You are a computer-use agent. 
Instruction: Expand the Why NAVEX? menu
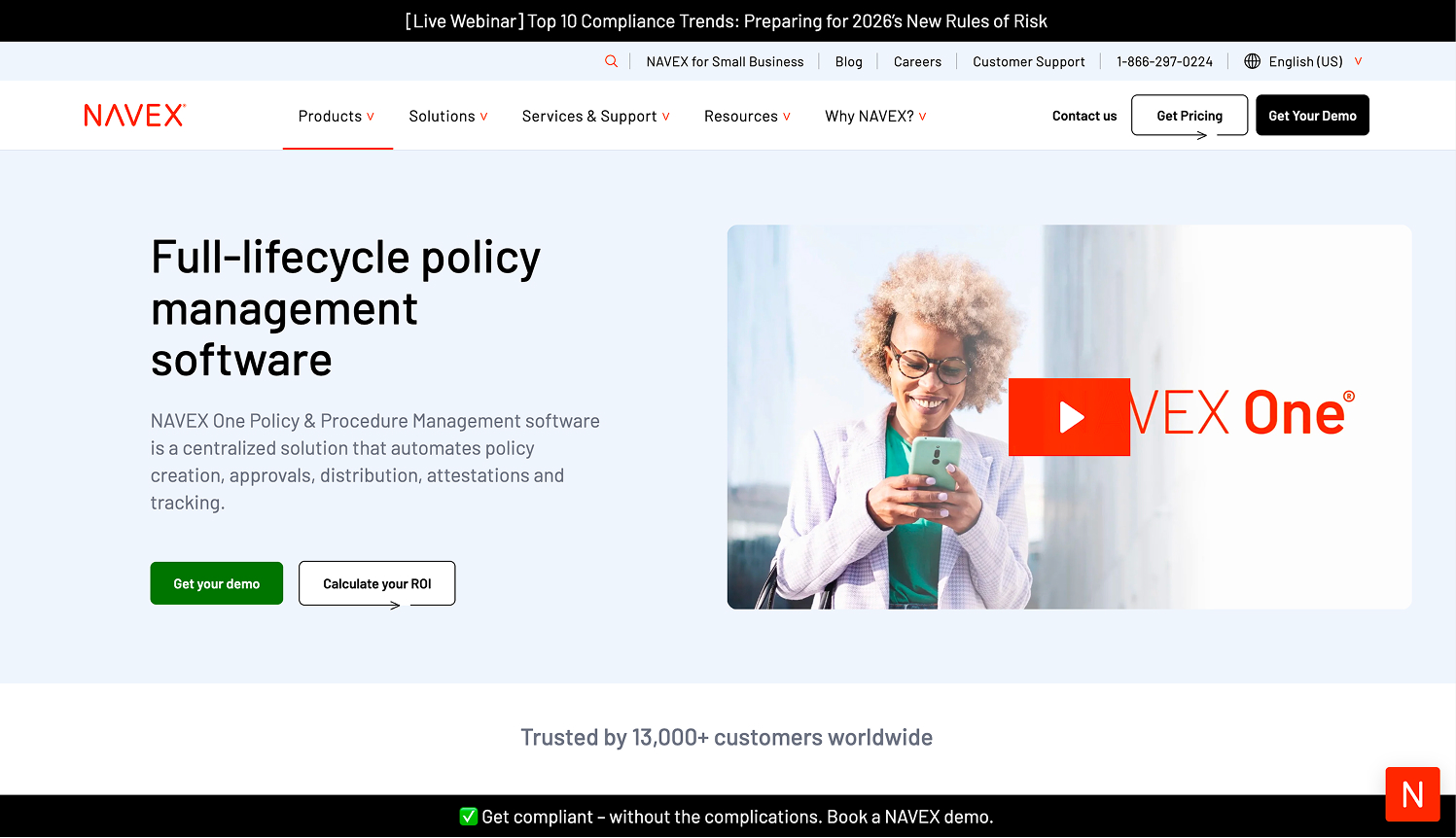[874, 115]
